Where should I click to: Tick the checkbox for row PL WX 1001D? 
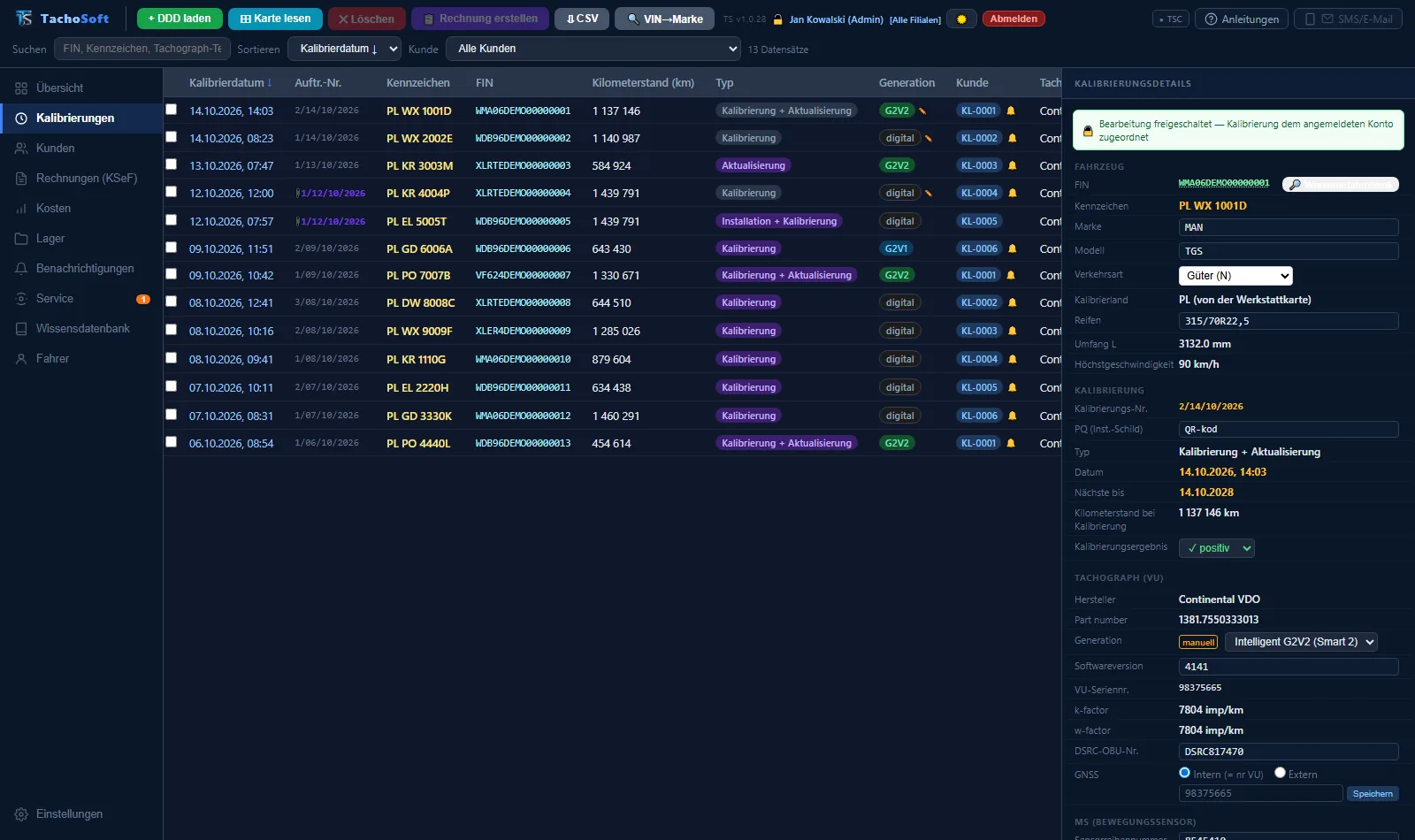[172, 110]
